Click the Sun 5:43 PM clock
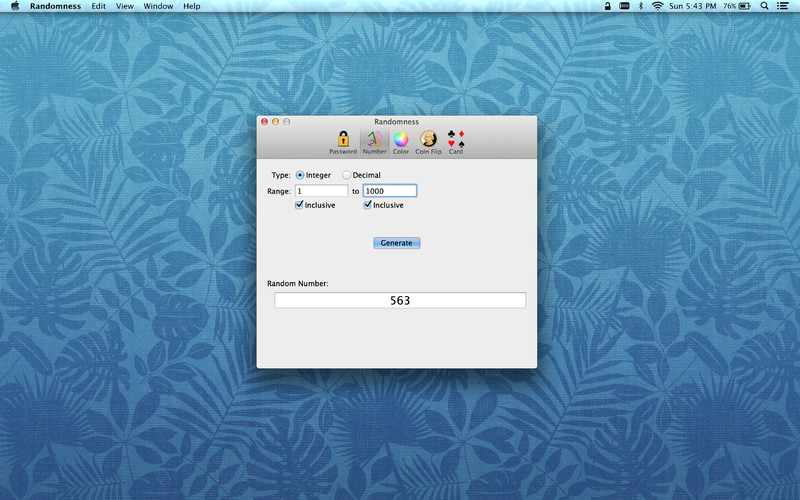800x500 pixels. pos(692,6)
